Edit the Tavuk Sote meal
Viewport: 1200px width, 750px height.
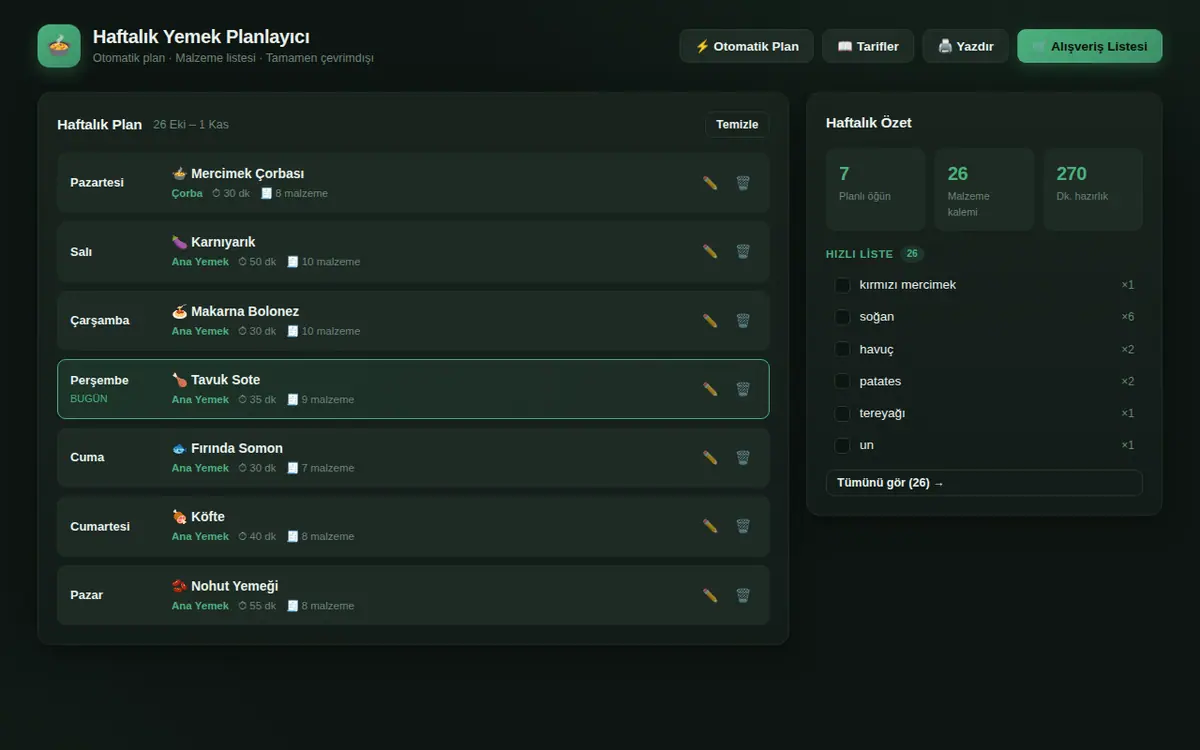coord(710,389)
